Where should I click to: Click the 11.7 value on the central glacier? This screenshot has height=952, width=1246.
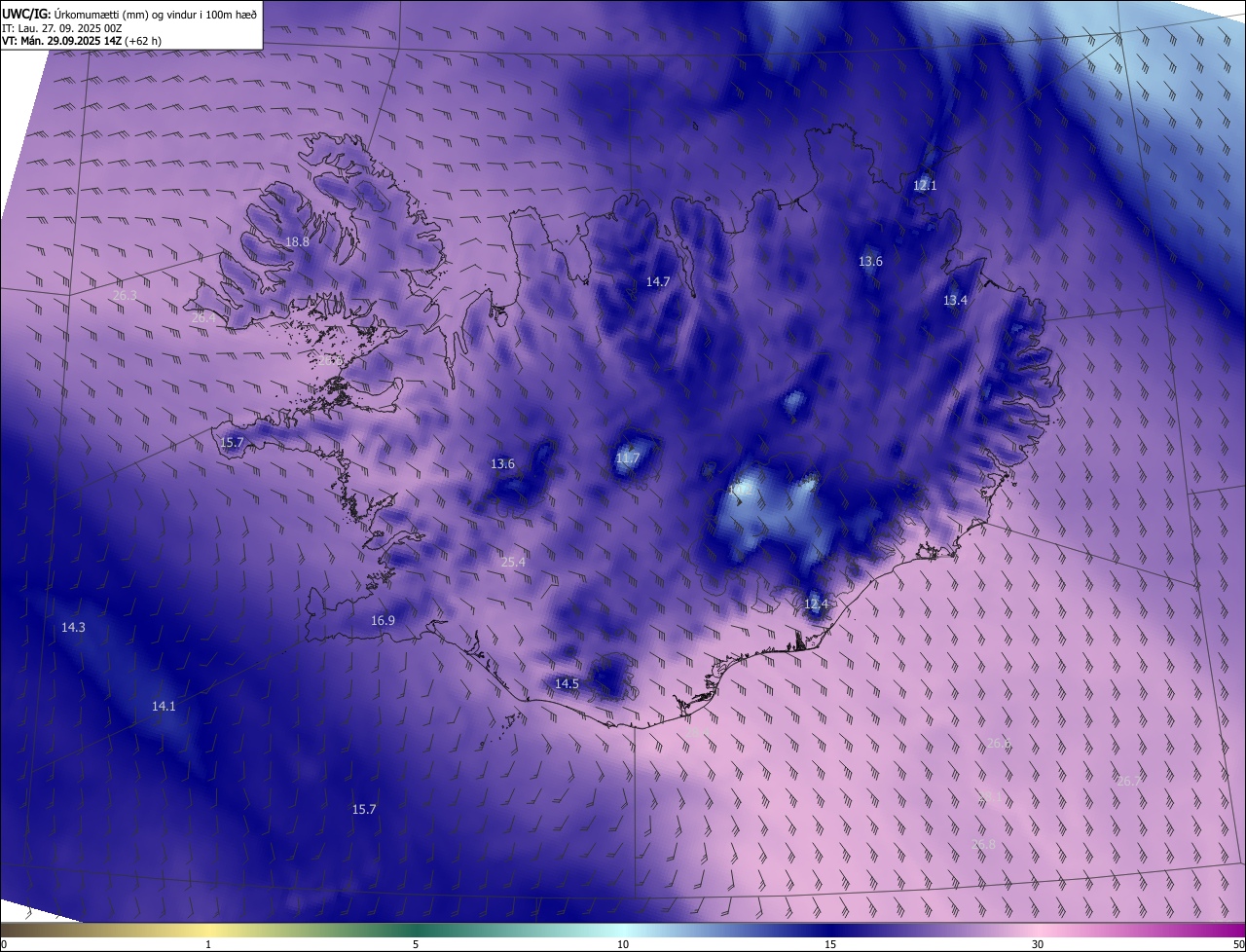point(629,458)
